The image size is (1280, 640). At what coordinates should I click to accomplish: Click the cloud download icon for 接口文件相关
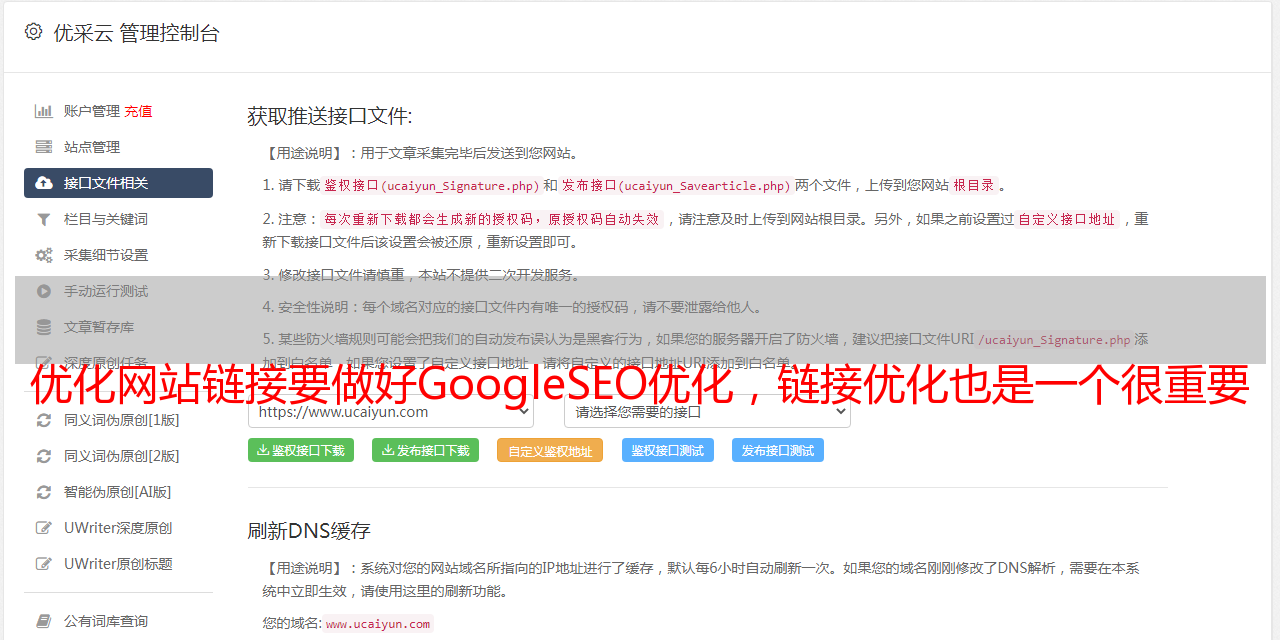pos(44,183)
